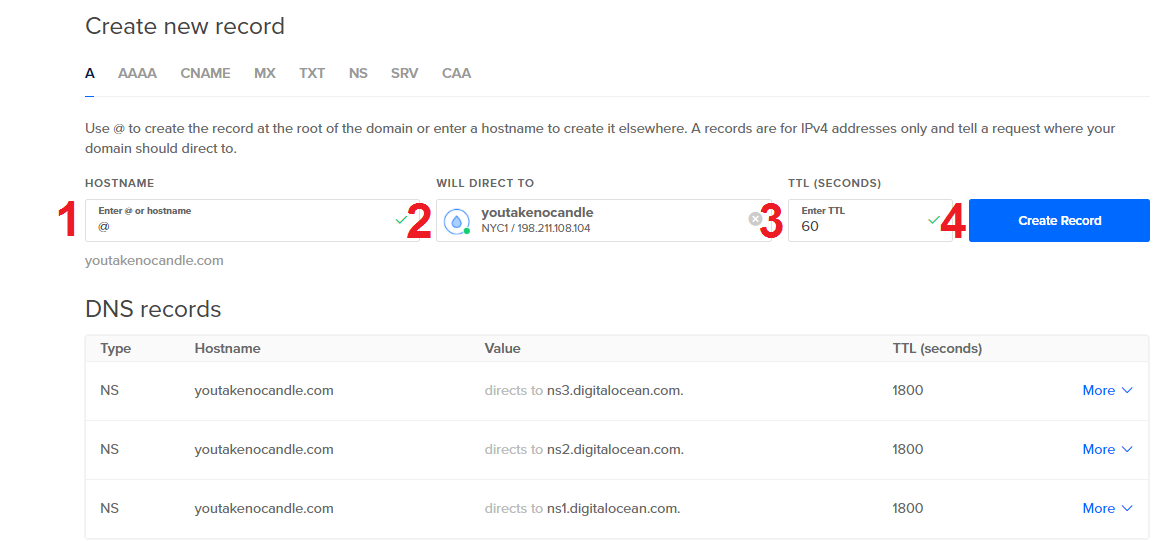
Task: Open the NS record tab
Action: point(358,73)
